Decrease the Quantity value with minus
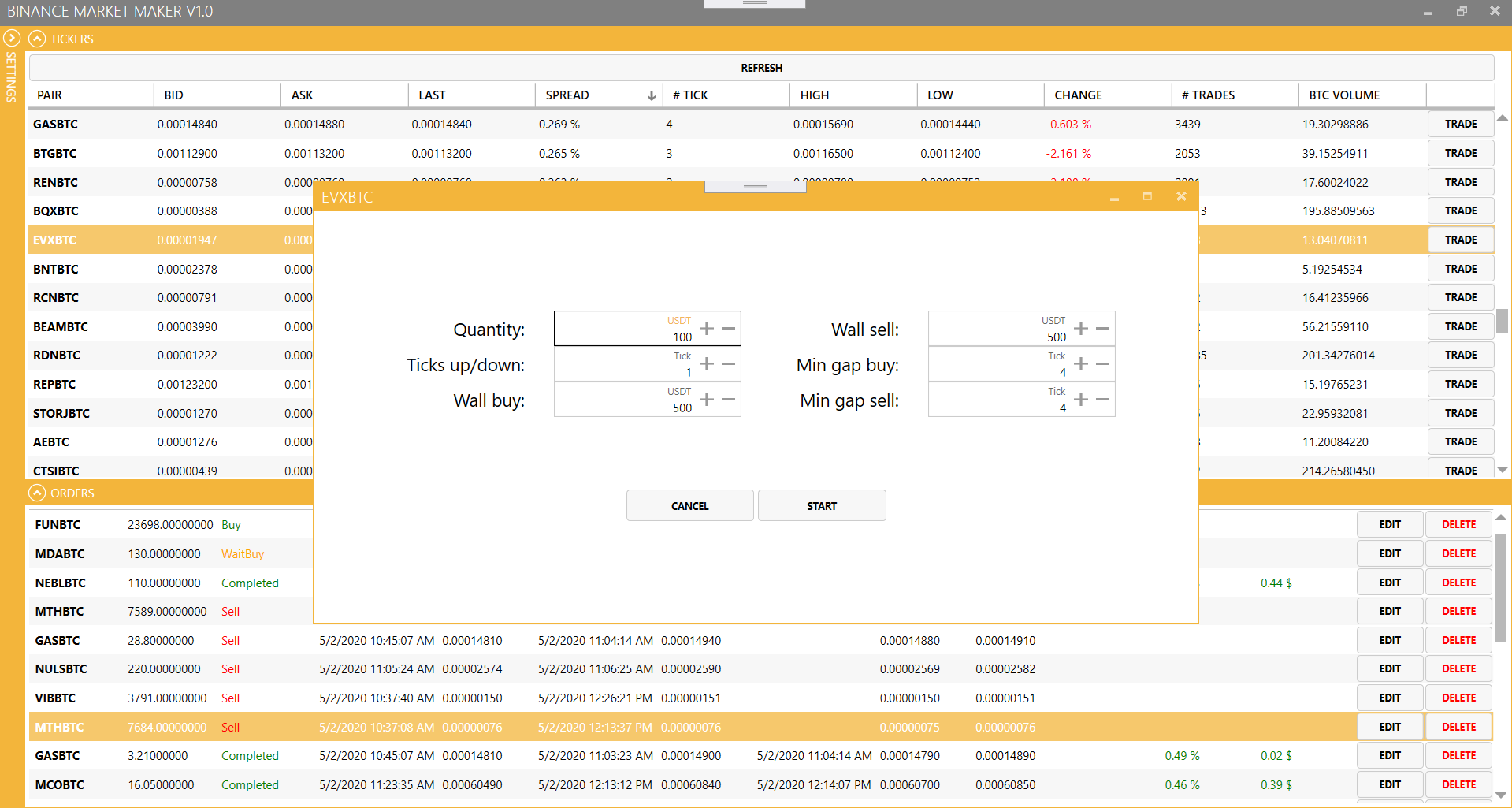Viewport: 1512px width, 808px height. click(728, 329)
